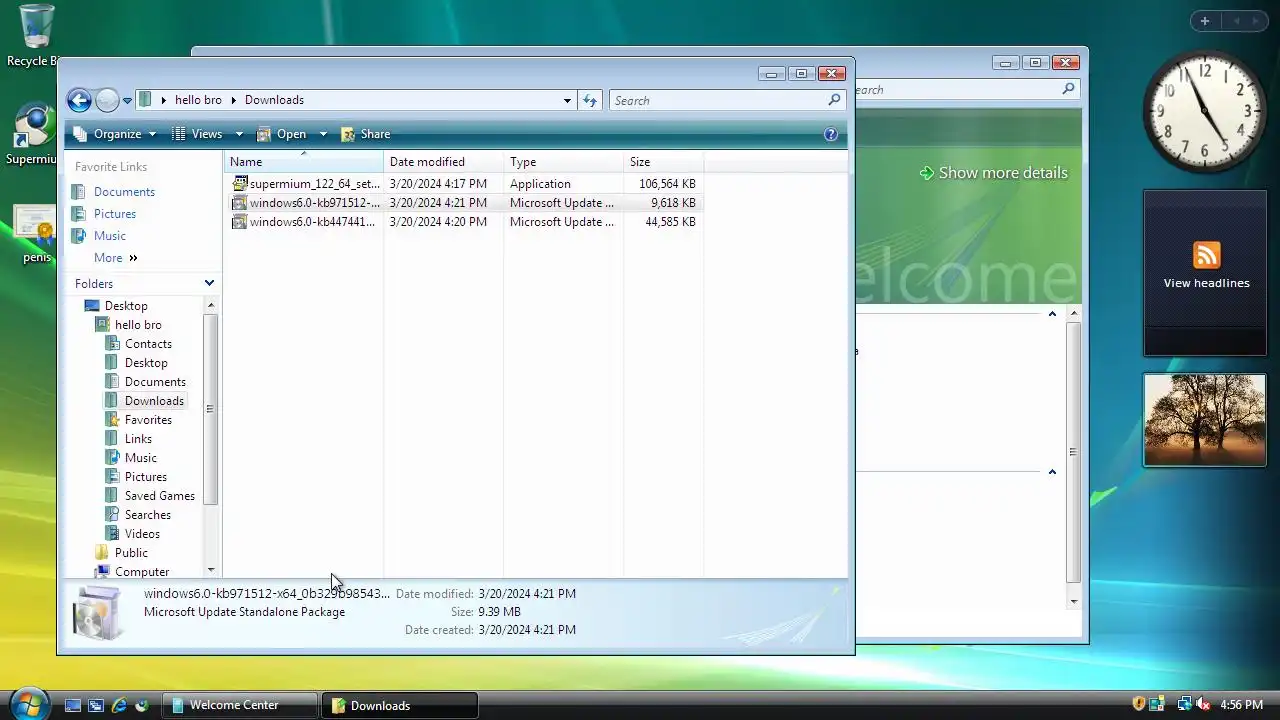The height and width of the screenshot is (720, 1280).
Task: Open Pictures in Favorite Links
Action: click(x=115, y=214)
